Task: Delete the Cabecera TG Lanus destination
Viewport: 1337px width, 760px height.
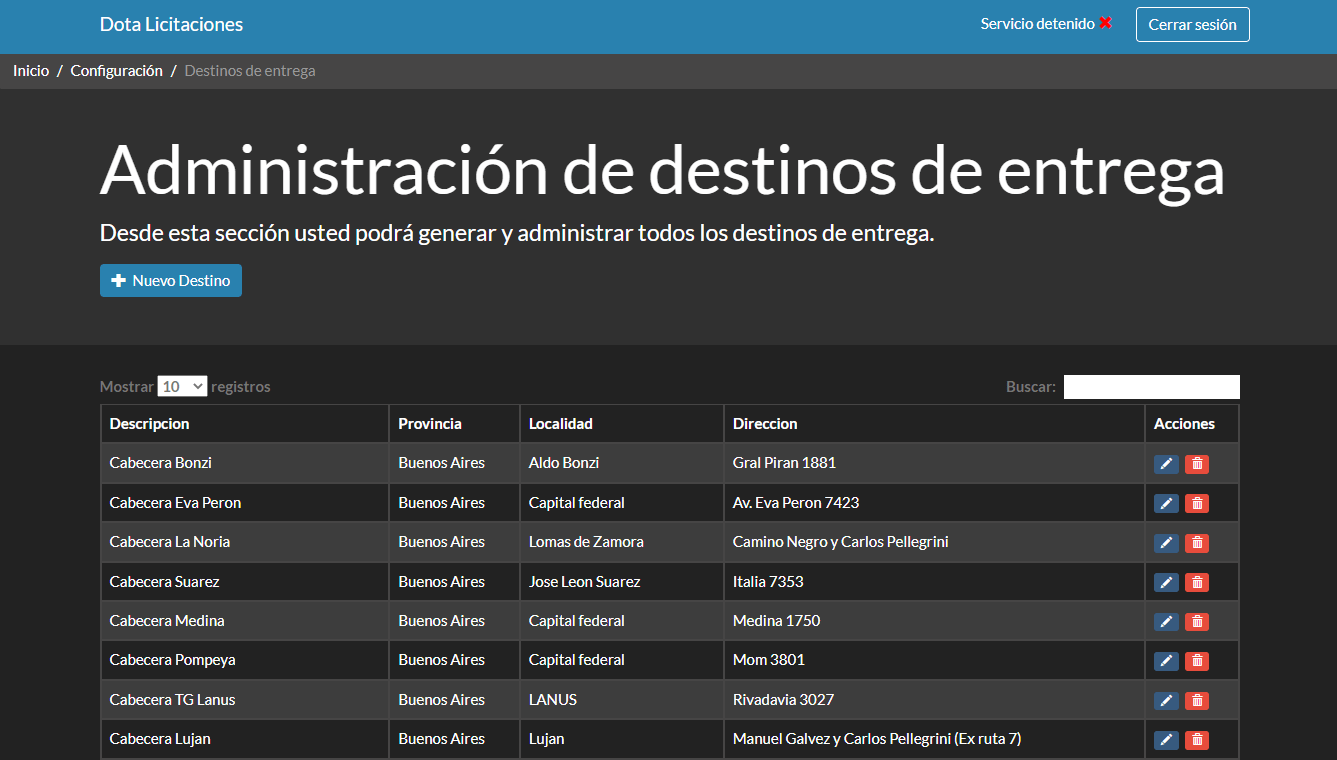Action: [x=1197, y=701]
